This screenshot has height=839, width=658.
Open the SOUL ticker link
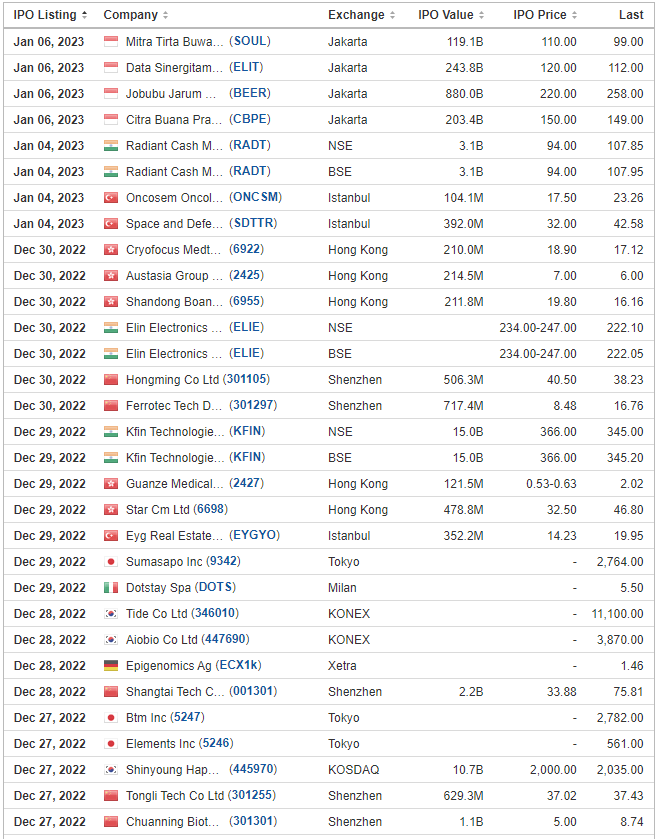pyautogui.click(x=250, y=41)
